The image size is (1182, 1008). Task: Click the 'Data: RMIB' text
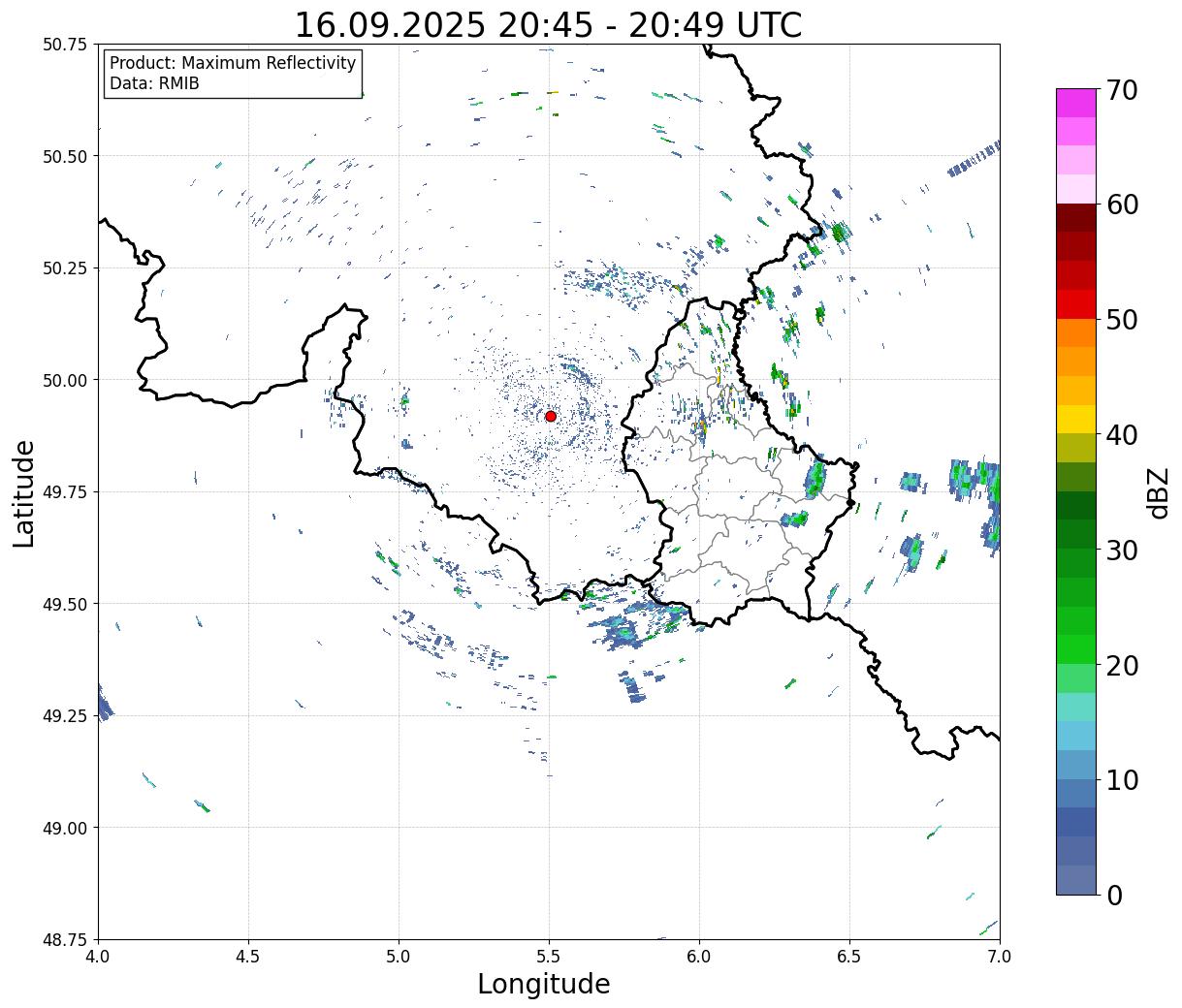(154, 83)
